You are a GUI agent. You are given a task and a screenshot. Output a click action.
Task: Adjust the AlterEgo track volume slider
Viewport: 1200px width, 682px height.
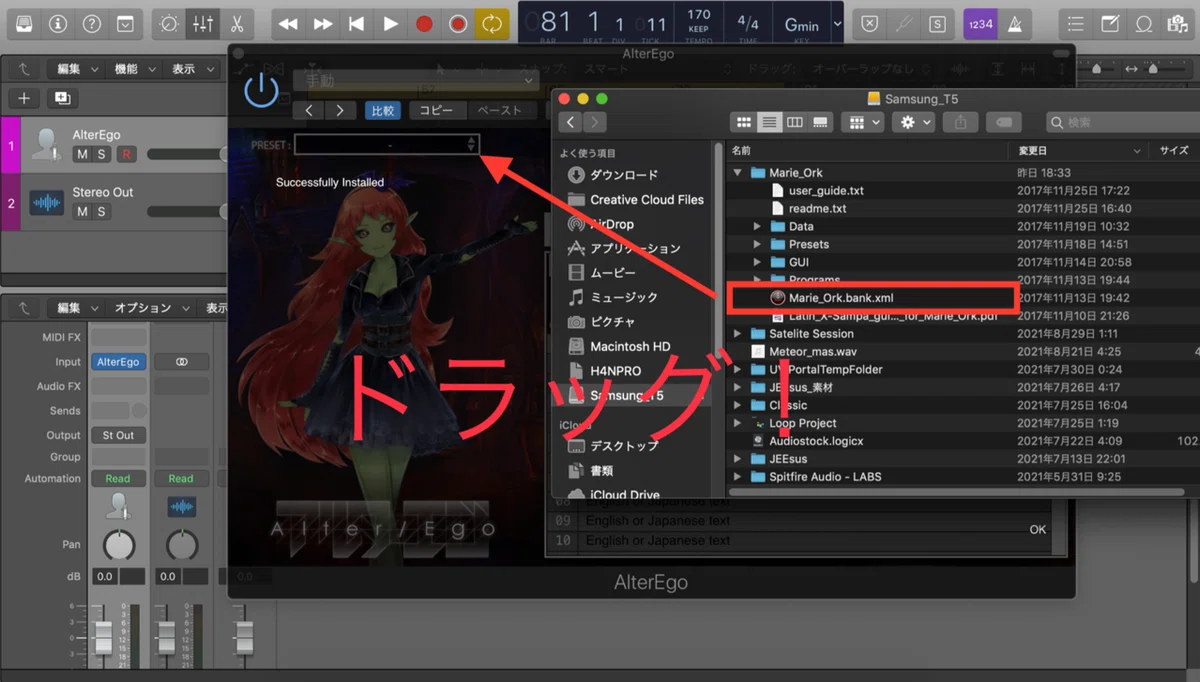[188, 155]
